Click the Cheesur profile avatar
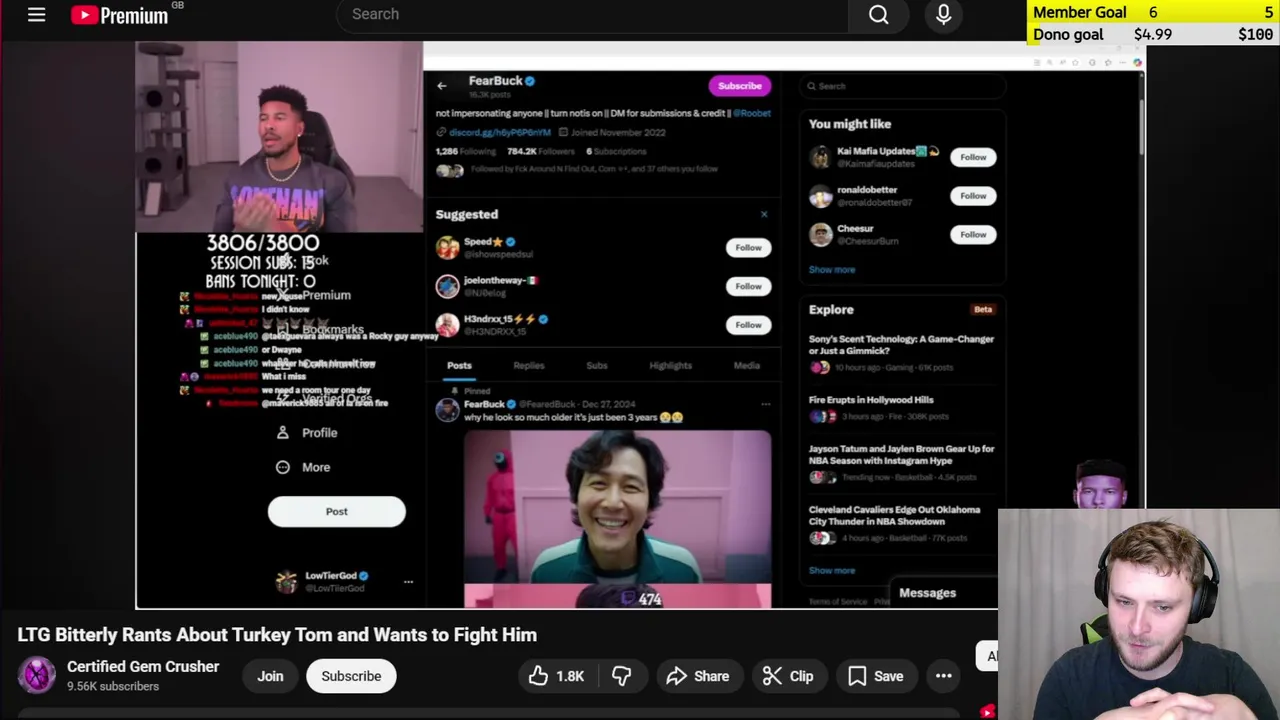The height and width of the screenshot is (720, 1280). pos(821,235)
